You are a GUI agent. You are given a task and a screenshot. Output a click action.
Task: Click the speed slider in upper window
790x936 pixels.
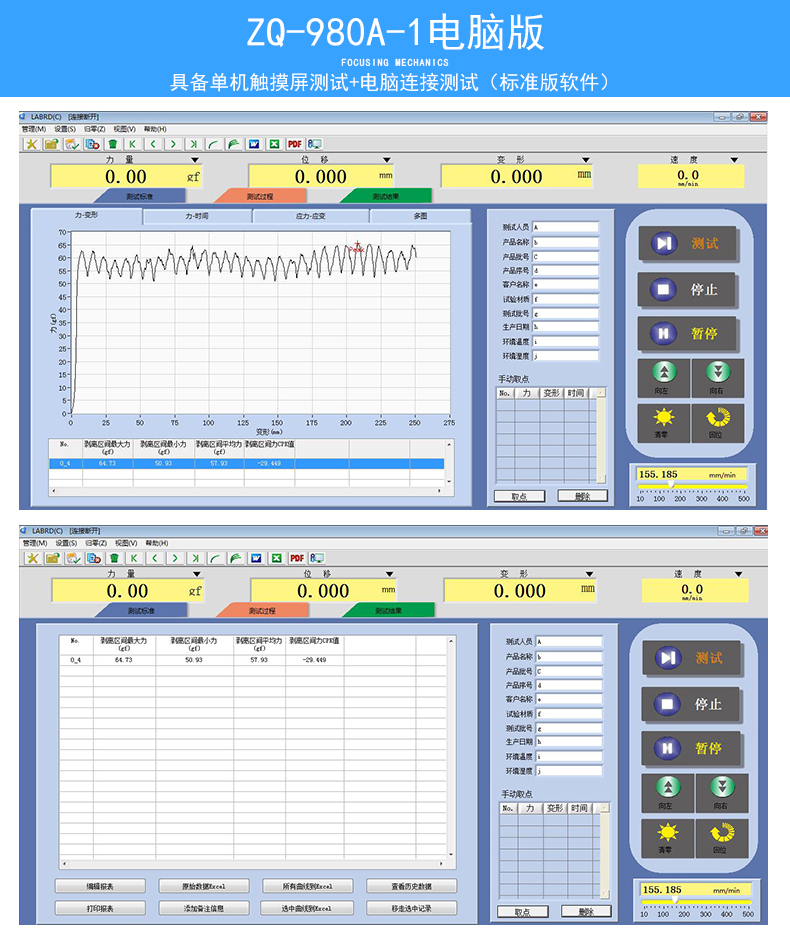click(691, 488)
